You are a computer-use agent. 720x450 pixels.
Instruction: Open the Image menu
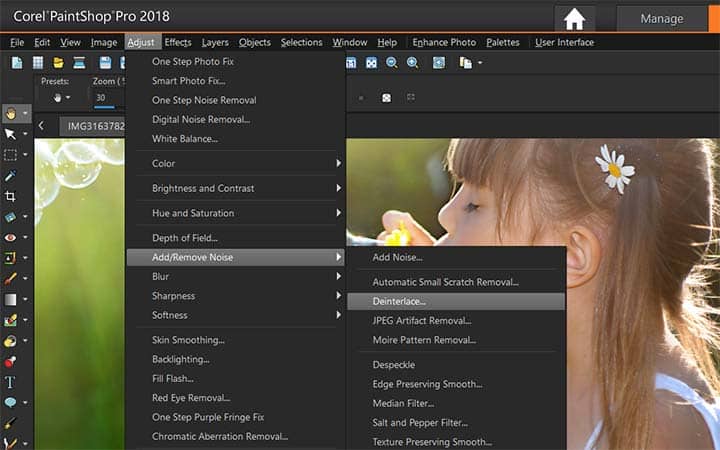(x=104, y=42)
